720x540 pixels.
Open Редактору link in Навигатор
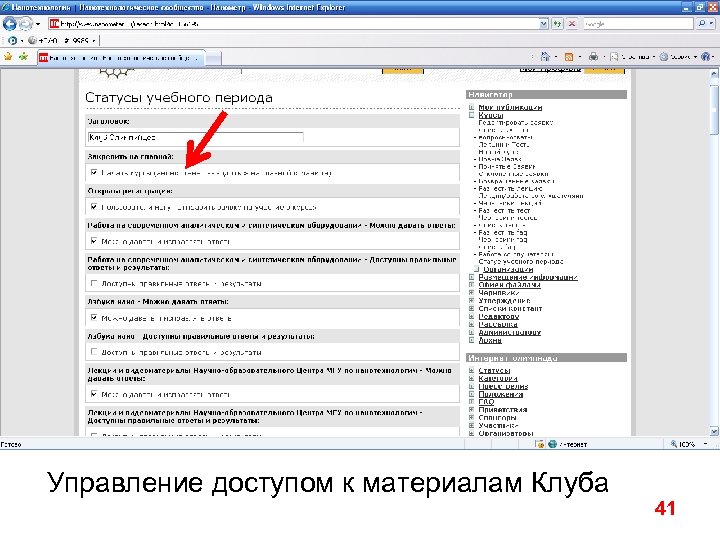499,316
